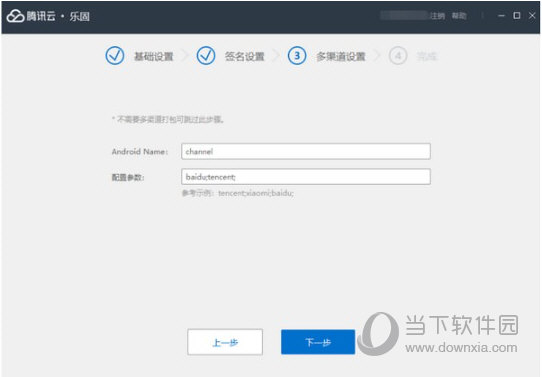Click the Tencent Cloud logo icon
Screen dimensions: 542x377
(x=16, y=16)
